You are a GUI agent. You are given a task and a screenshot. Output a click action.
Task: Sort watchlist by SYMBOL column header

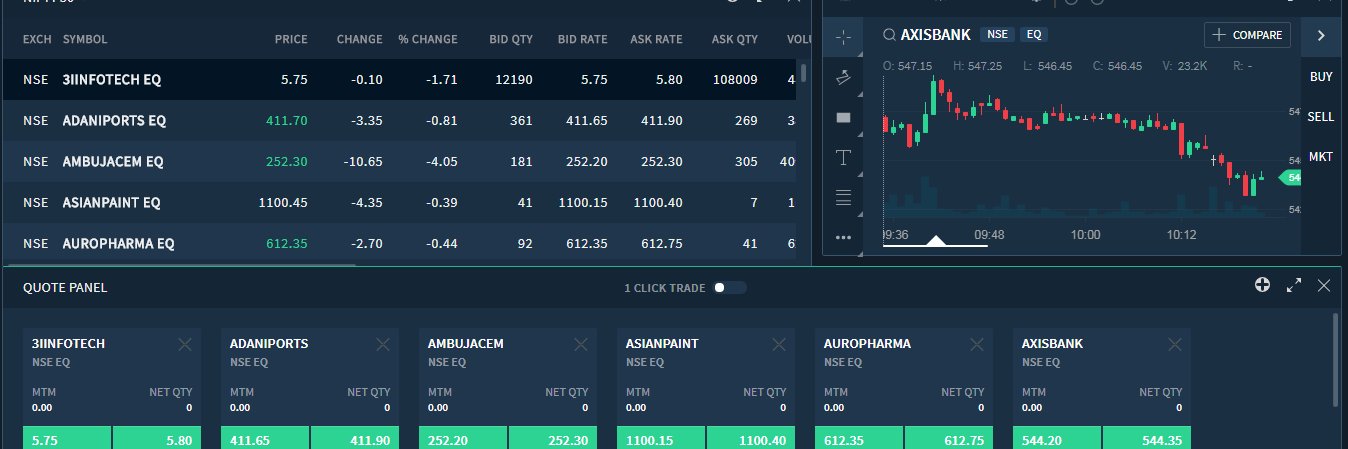pyautogui.click(x=85, y=40)
